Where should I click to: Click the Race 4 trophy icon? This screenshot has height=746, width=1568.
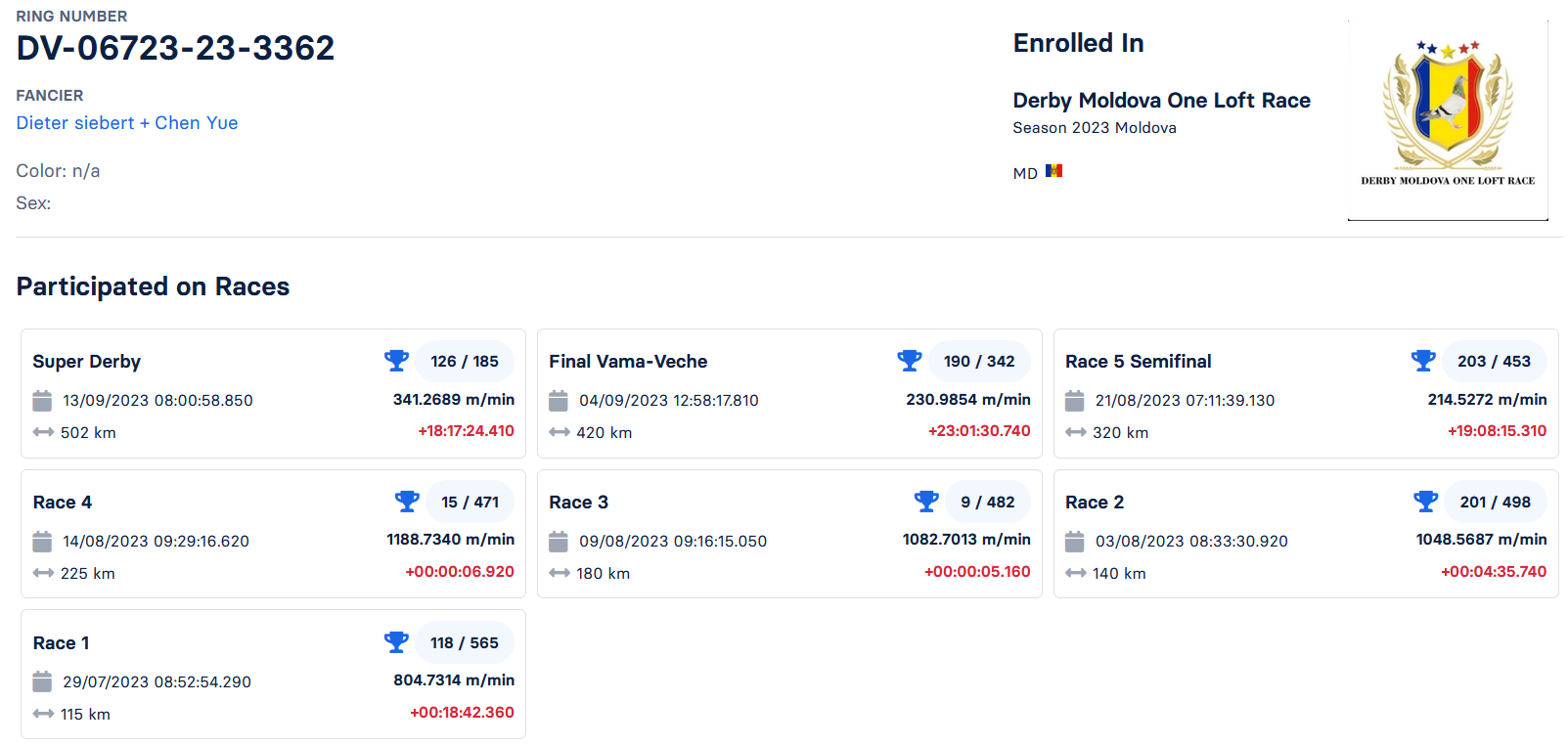click(x=407, y=502)
